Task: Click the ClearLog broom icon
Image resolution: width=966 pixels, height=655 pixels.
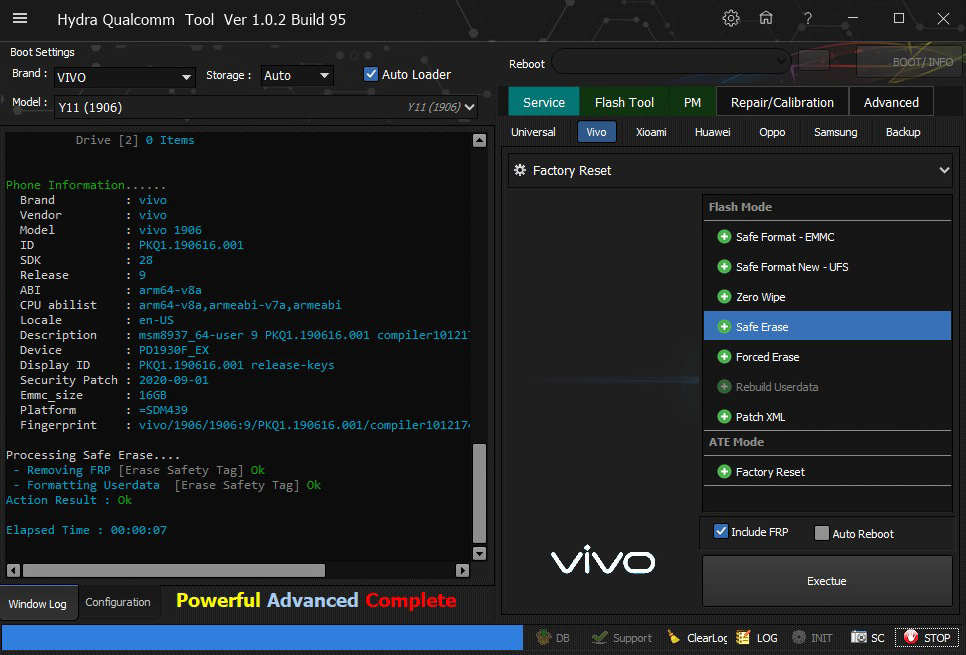Action: coord(673,637)
